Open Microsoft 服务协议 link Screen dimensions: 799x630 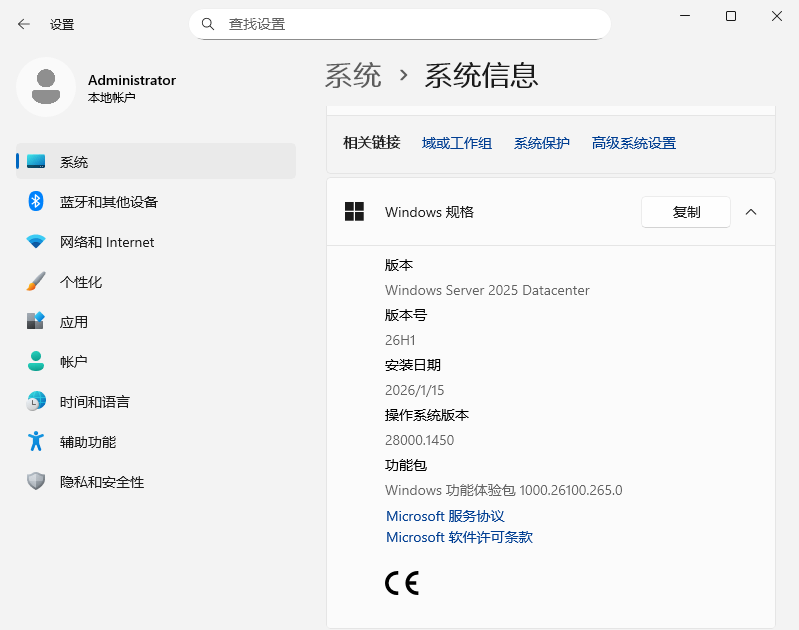(445, 516)
